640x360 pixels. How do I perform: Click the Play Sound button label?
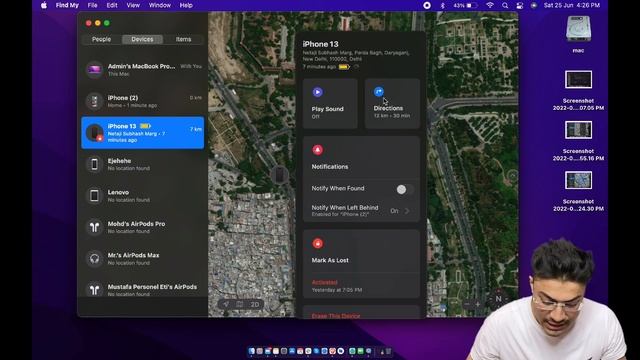[327, 109]
